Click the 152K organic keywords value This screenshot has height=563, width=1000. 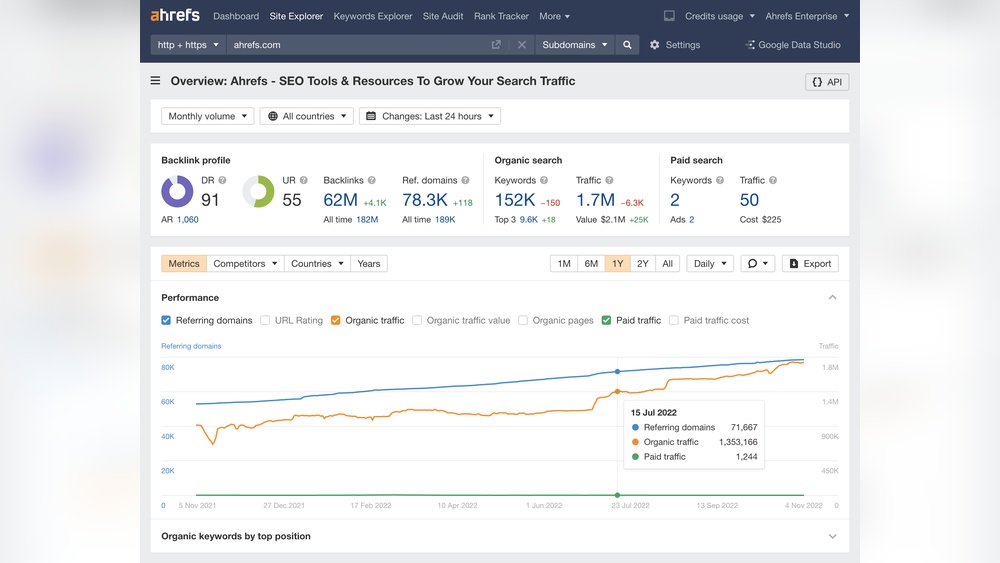[515, 200]
